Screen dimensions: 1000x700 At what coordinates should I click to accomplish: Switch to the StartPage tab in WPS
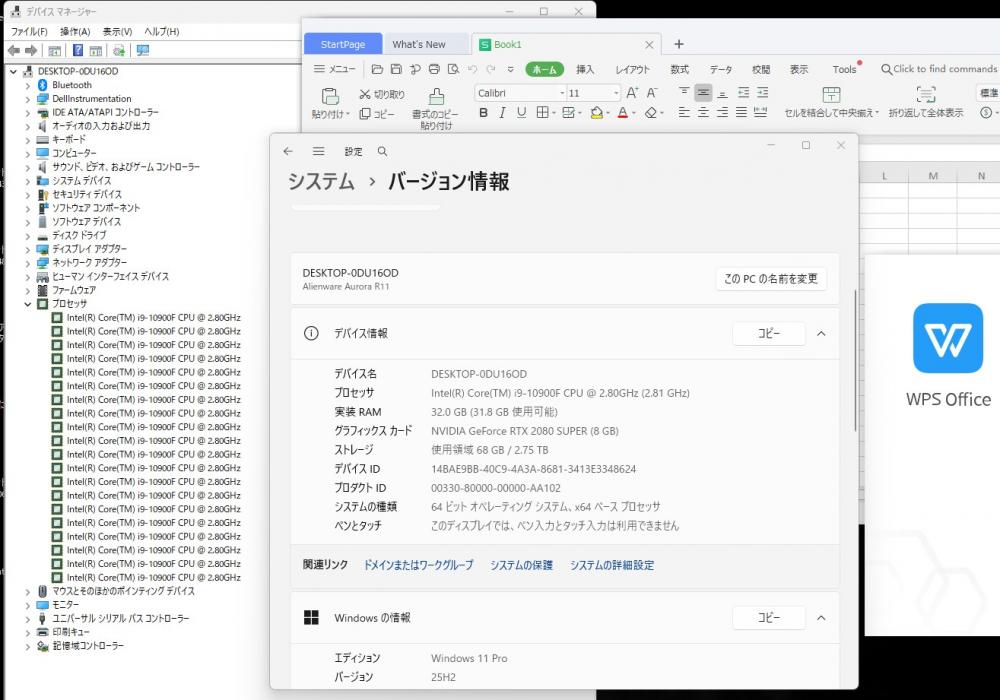point(343,44)
